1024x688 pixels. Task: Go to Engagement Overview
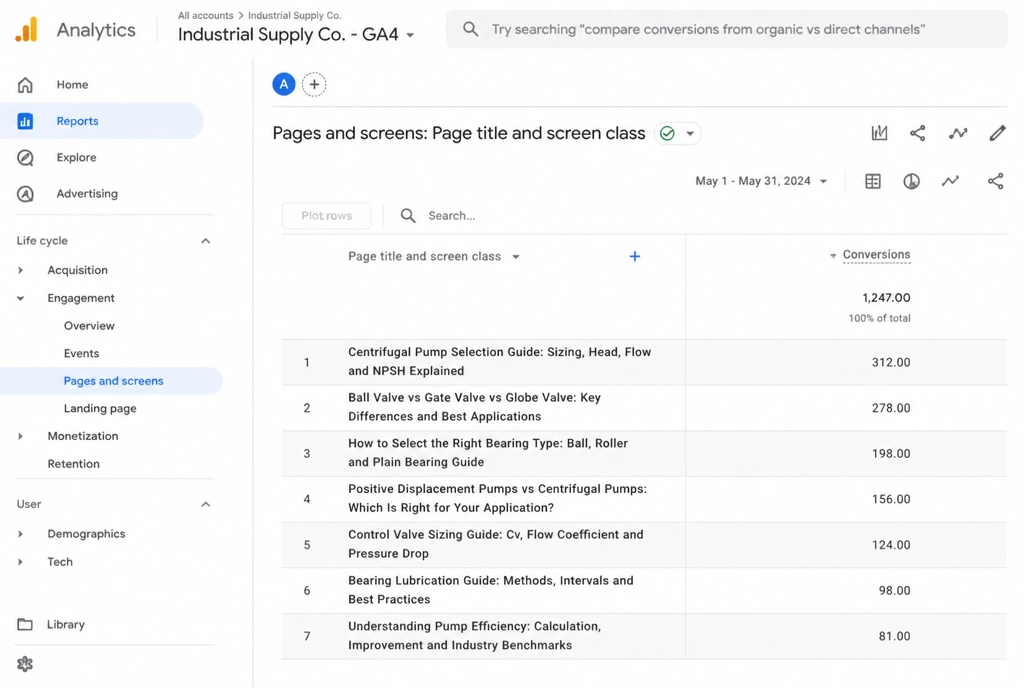coord(89,326)
